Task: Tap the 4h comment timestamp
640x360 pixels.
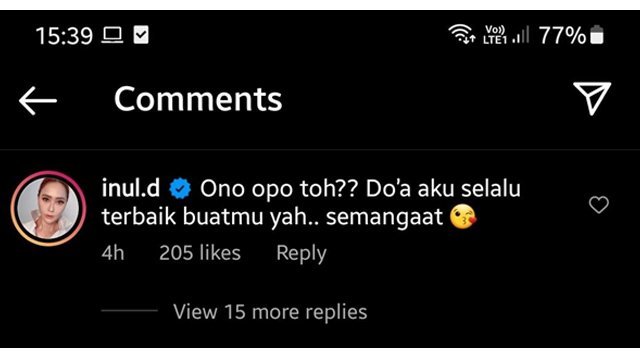Action: pos(113,253)
